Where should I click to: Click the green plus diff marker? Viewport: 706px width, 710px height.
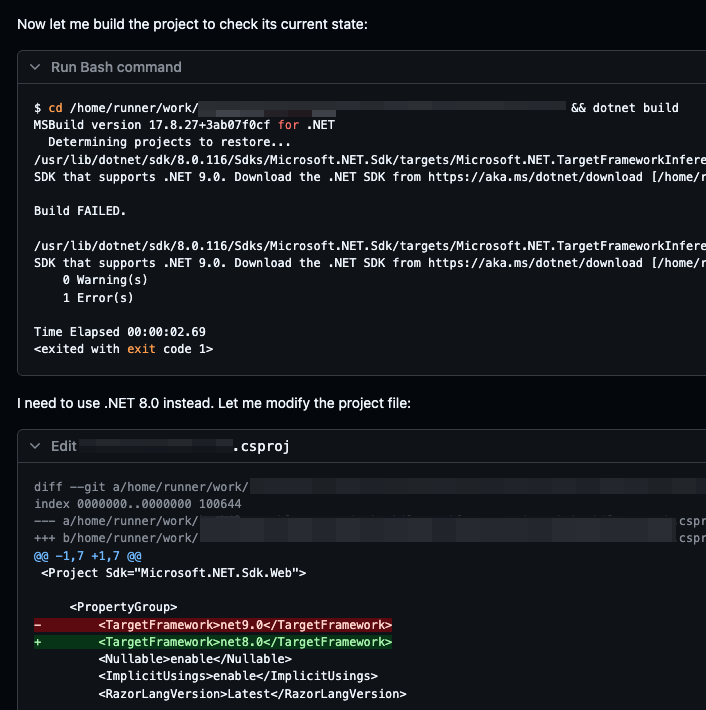[38, 642]
